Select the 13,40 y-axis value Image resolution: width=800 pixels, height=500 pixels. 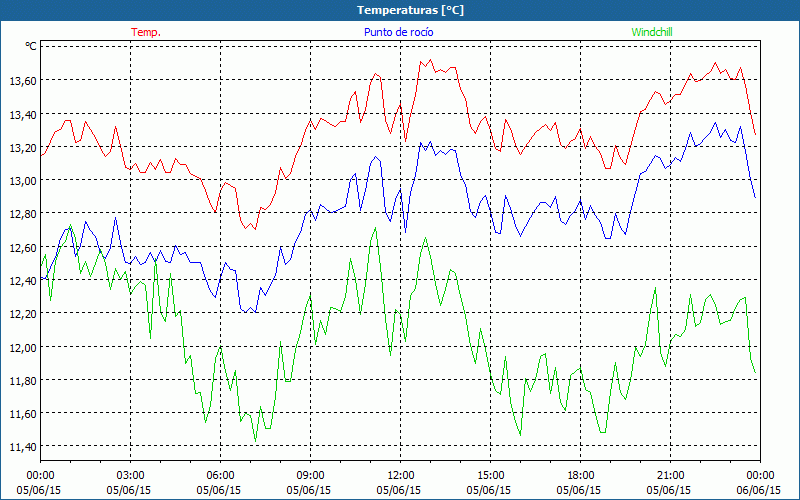click(x=23, y=115)
